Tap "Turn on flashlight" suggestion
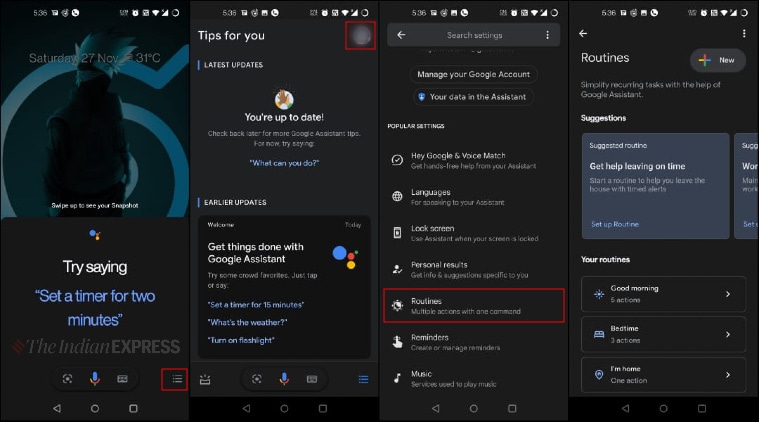Screen dimensions: 759x422 (x=241, y=340)
